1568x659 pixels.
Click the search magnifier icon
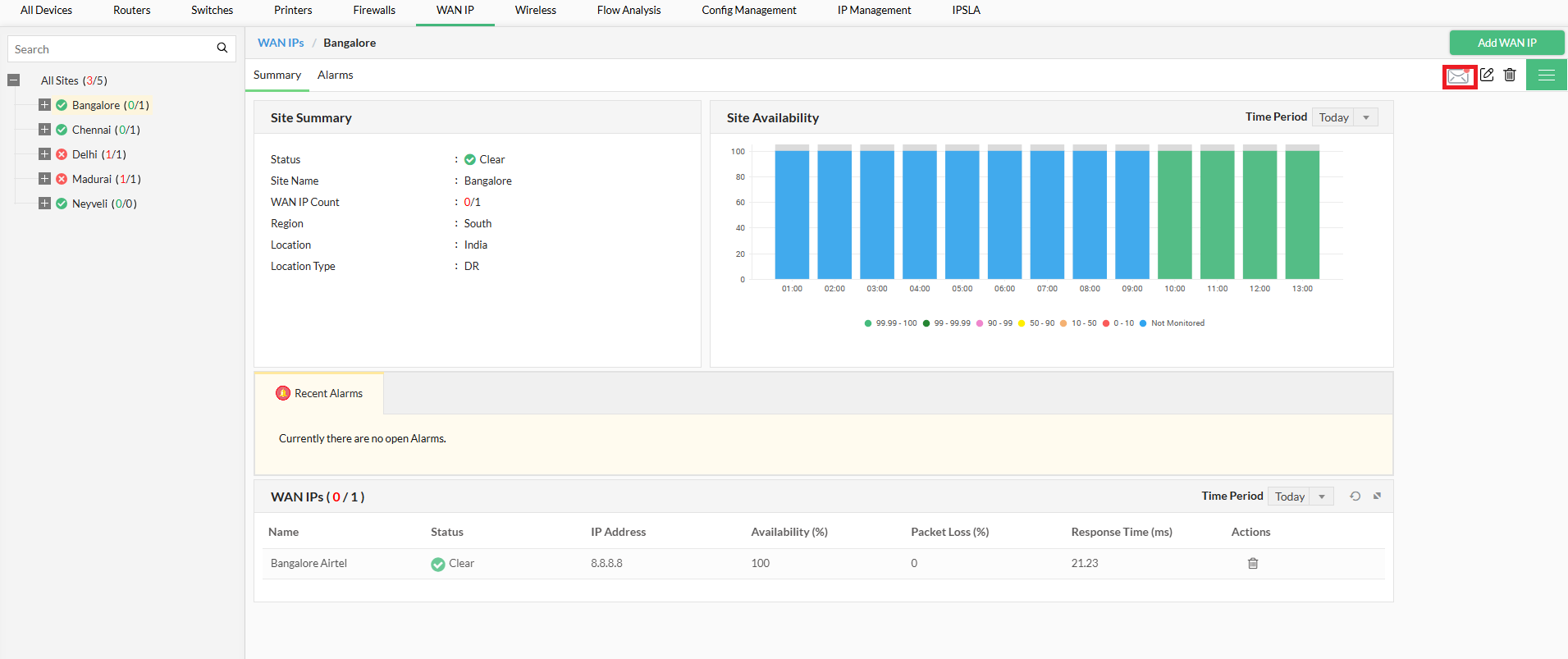click(x=222, y=48)
